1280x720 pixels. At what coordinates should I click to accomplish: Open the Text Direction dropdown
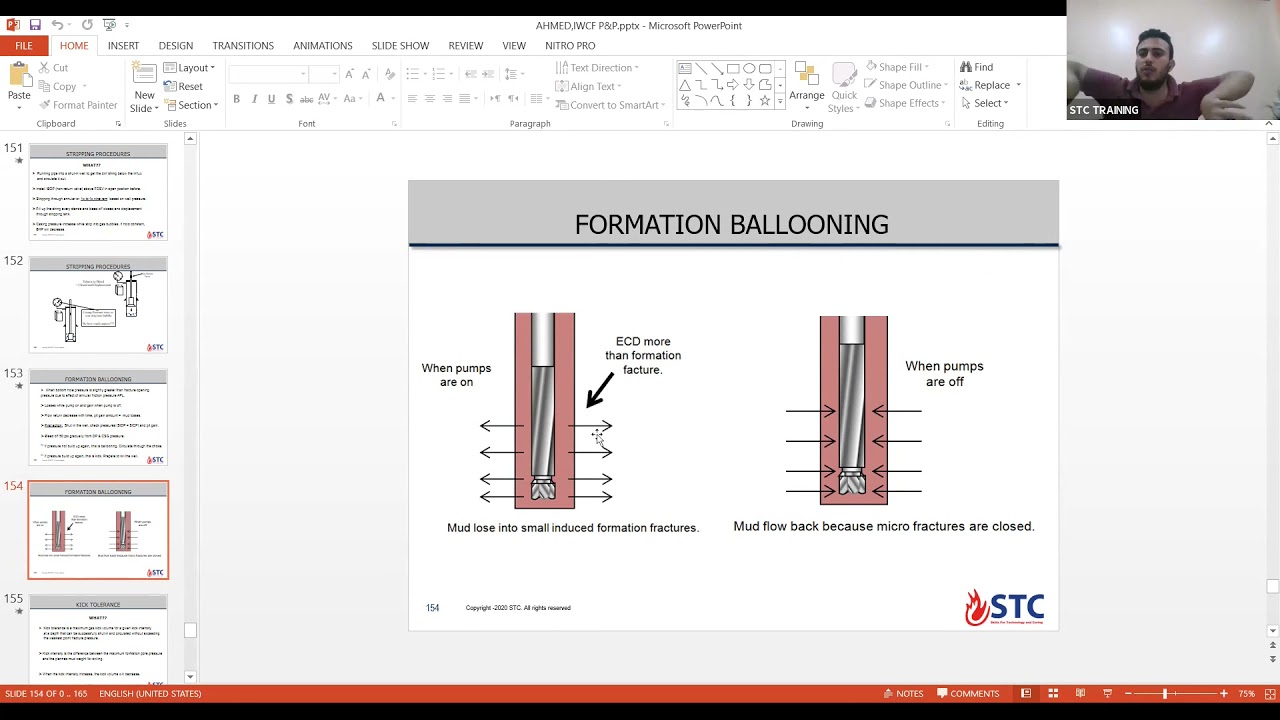(x=598, y=68)
